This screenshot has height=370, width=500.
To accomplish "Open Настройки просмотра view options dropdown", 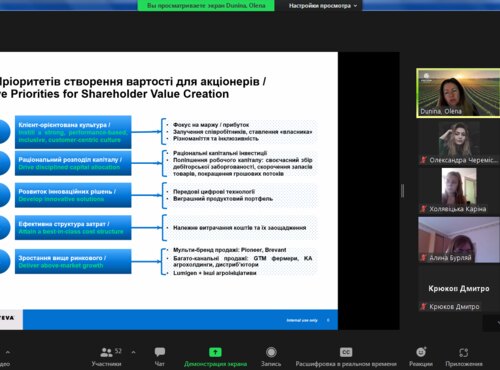I will [323, 6].
